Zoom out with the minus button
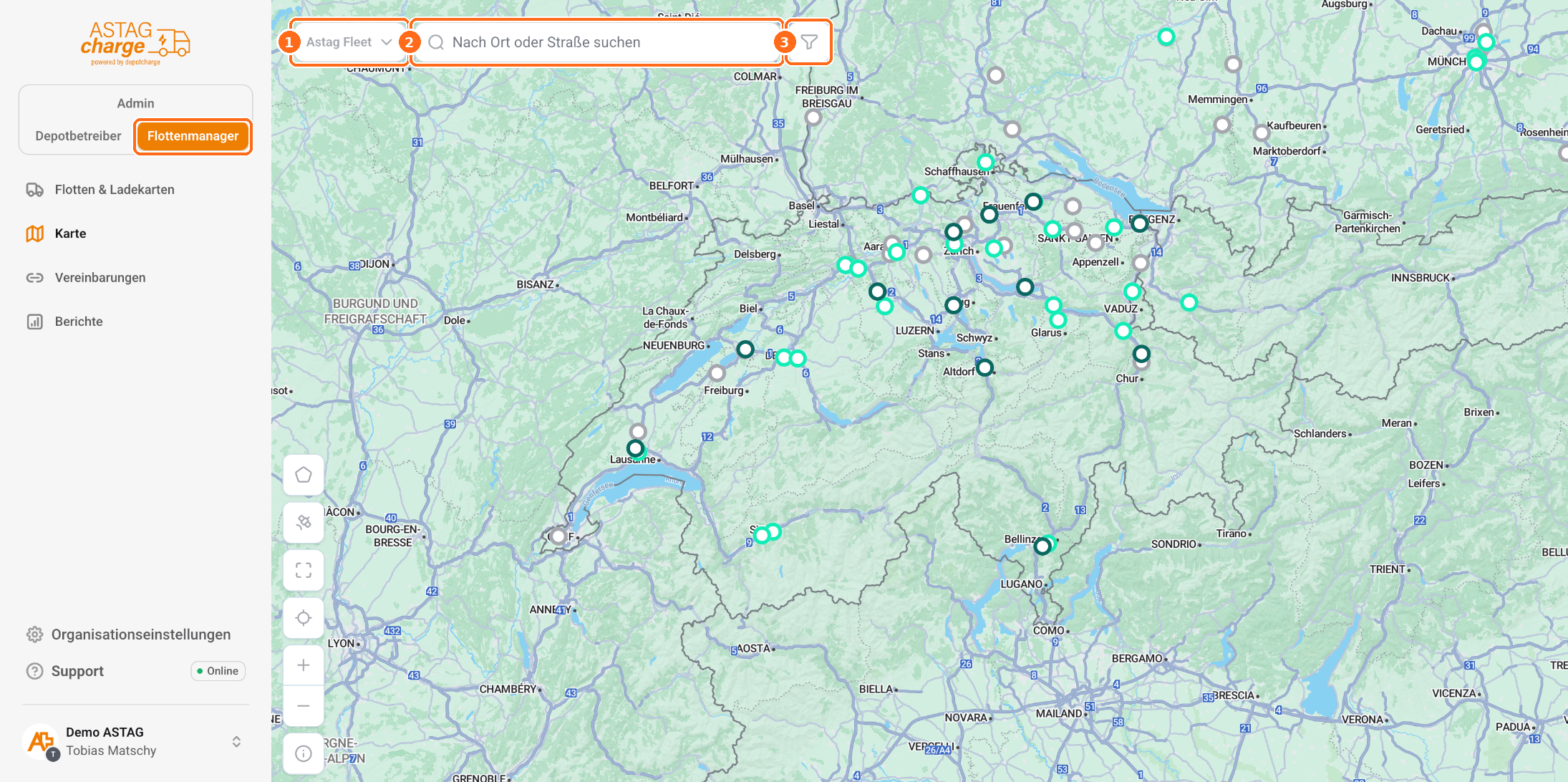1568x782 pixels. 304,706
